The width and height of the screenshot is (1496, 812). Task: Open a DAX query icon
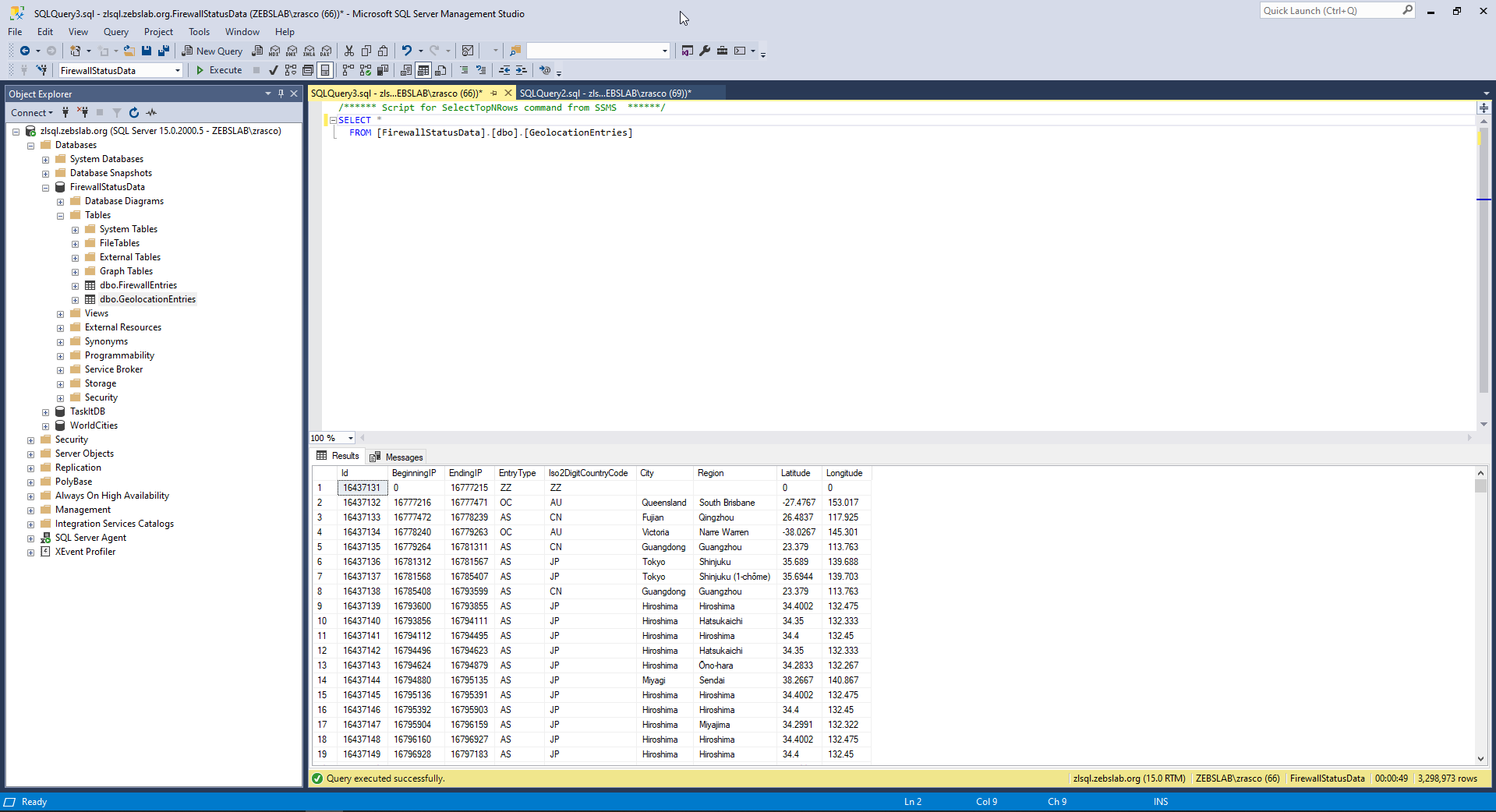(x=327, y=51)
